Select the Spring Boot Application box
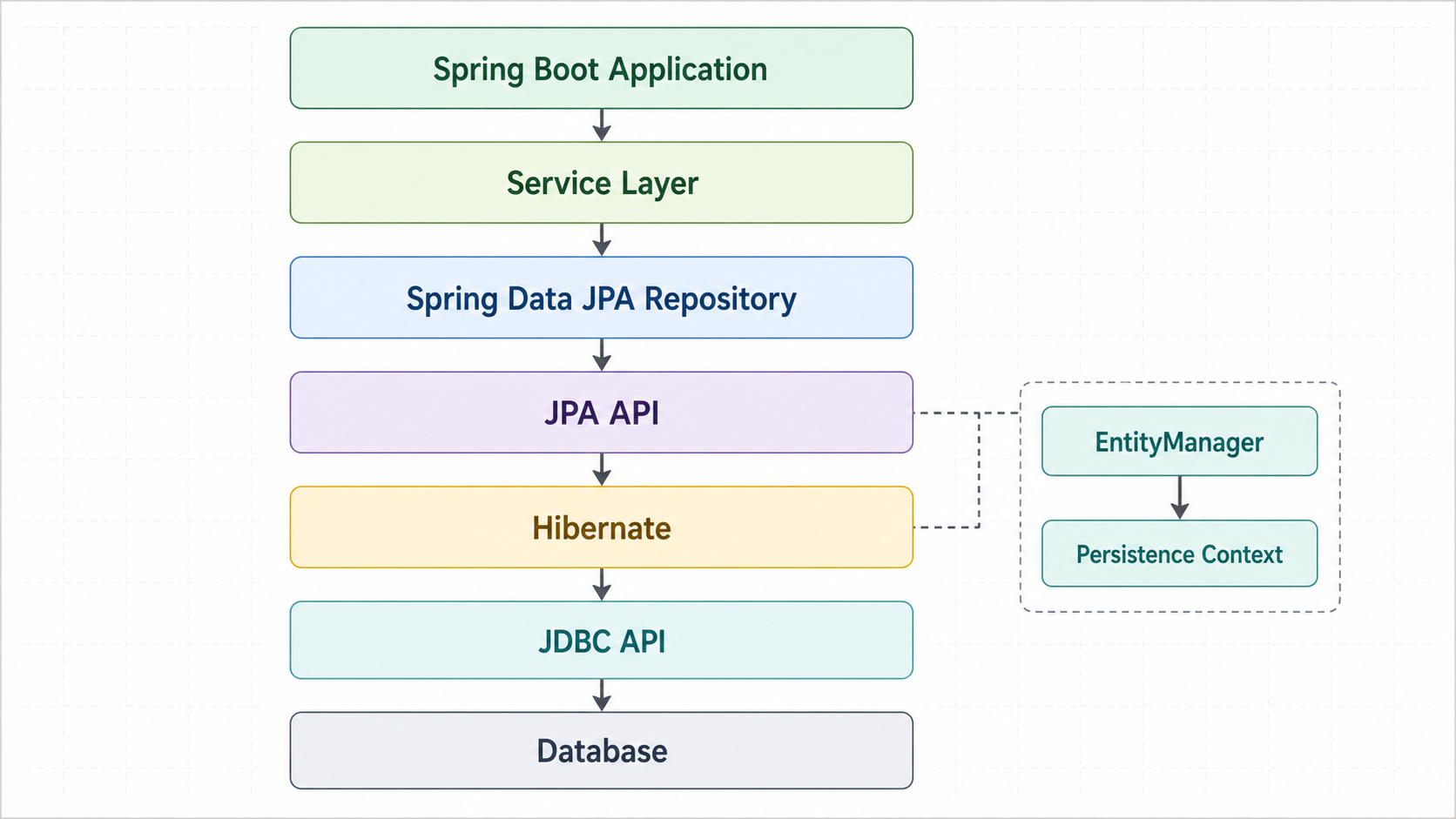 coord(601,68)
